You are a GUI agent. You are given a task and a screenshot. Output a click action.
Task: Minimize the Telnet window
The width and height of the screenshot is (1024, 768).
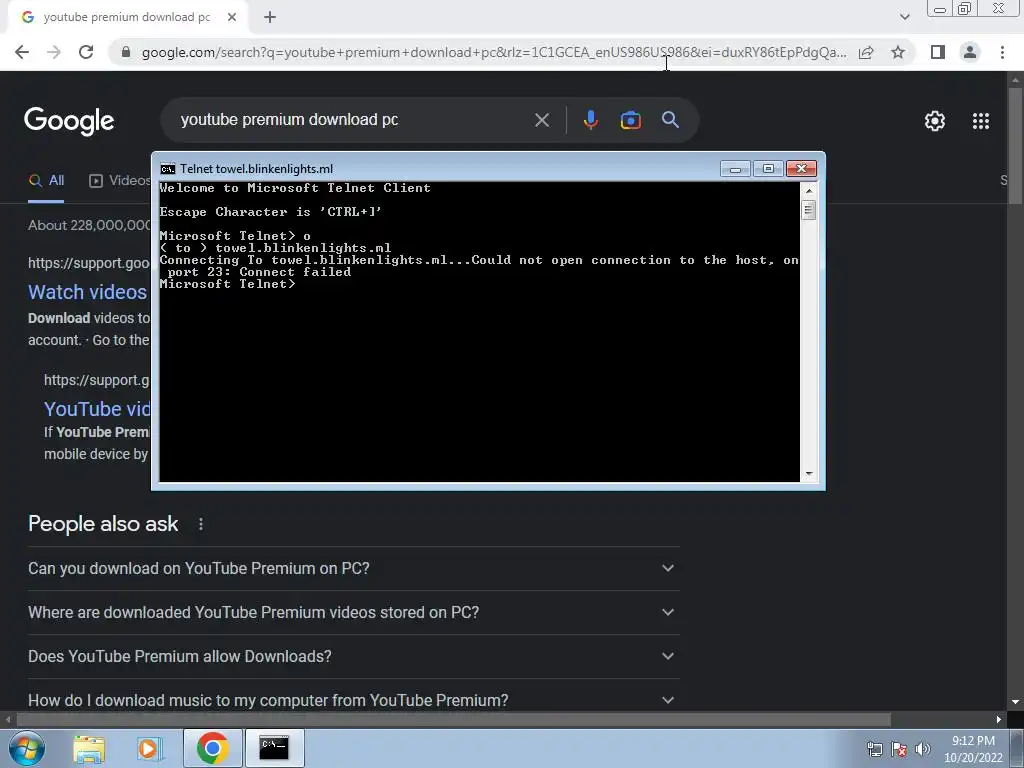click(735, 169)
